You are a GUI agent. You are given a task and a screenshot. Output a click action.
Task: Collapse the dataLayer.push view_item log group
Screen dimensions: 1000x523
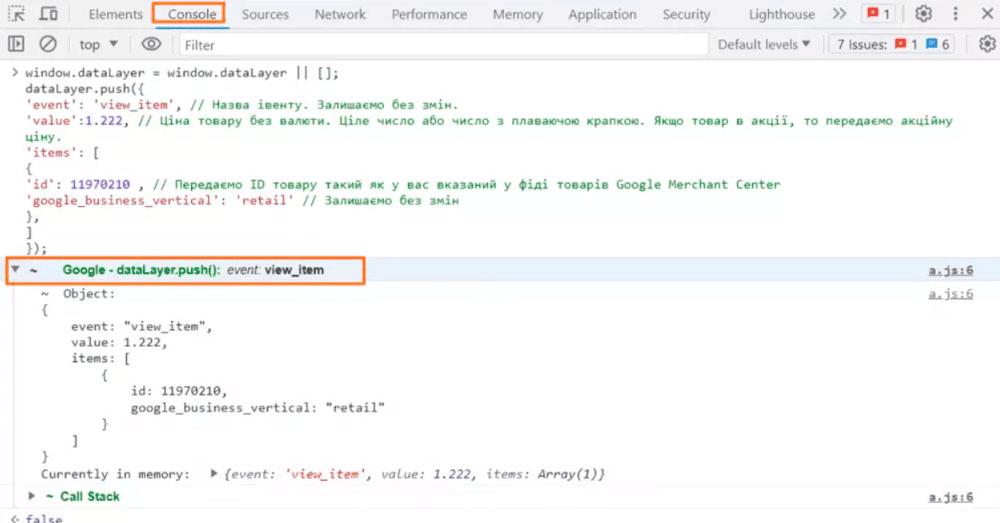click(x=15, y=270)
